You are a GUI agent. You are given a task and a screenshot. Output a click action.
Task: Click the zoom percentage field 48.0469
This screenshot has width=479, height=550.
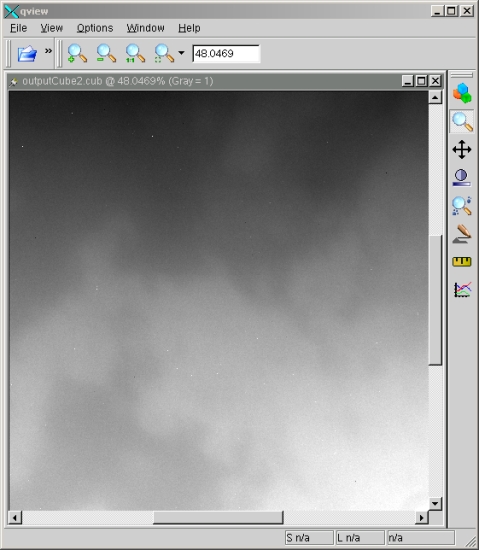pos(226,54)
